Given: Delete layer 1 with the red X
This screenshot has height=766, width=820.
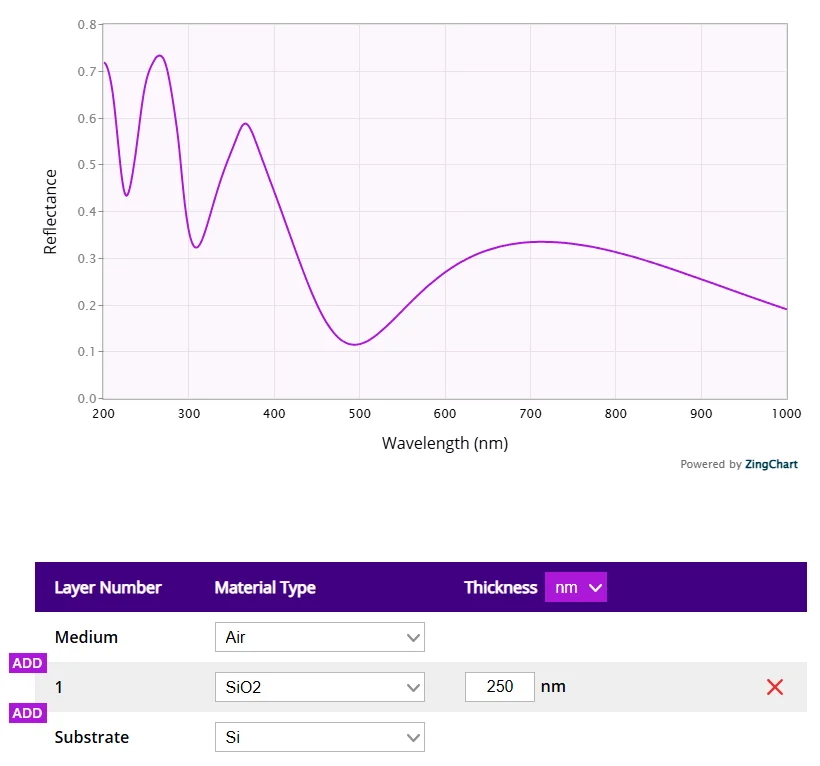Looking at the screenshot, I should coord(774,687).
